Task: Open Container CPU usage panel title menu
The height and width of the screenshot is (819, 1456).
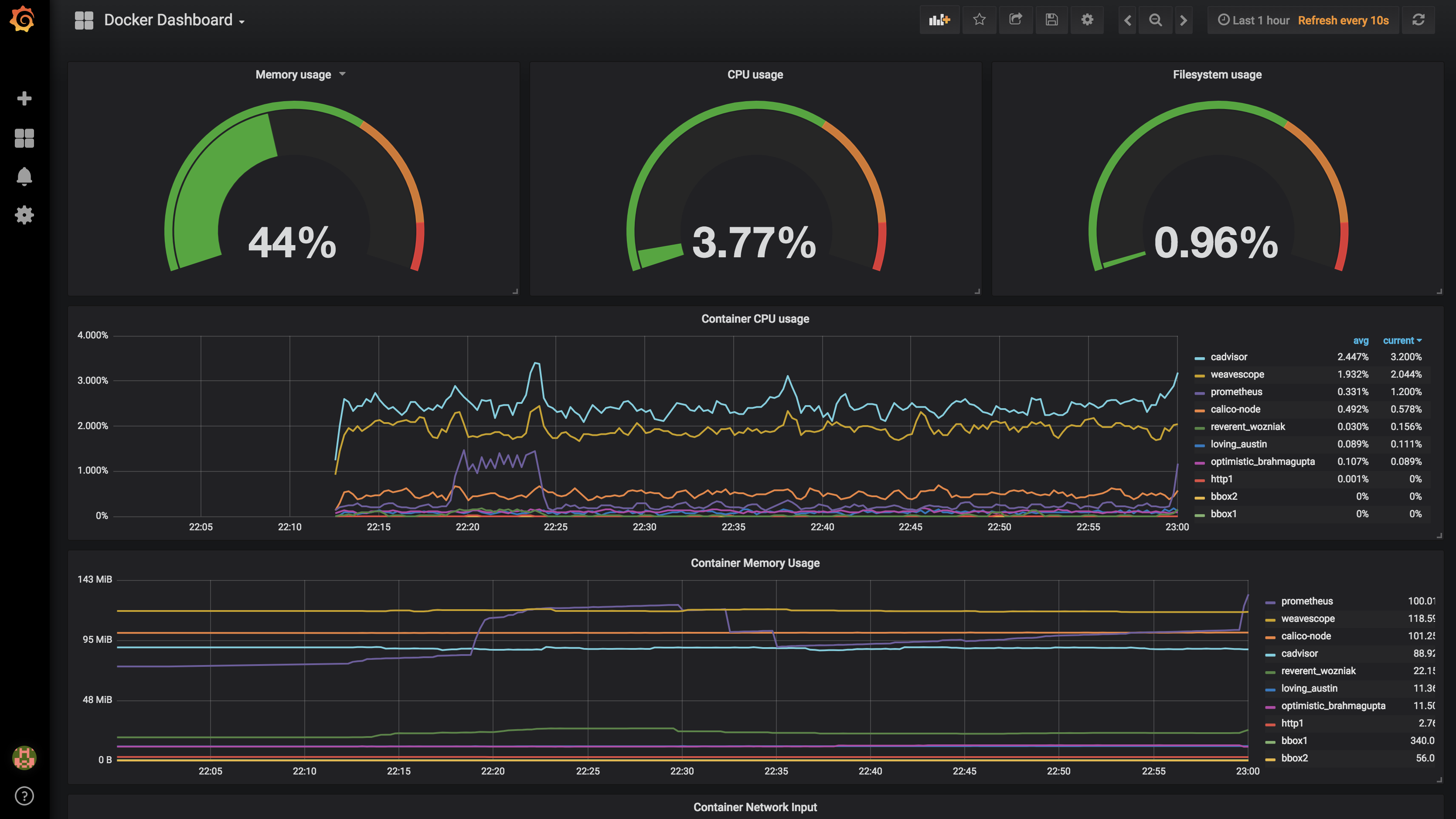Action: click(x=755, y=319)
